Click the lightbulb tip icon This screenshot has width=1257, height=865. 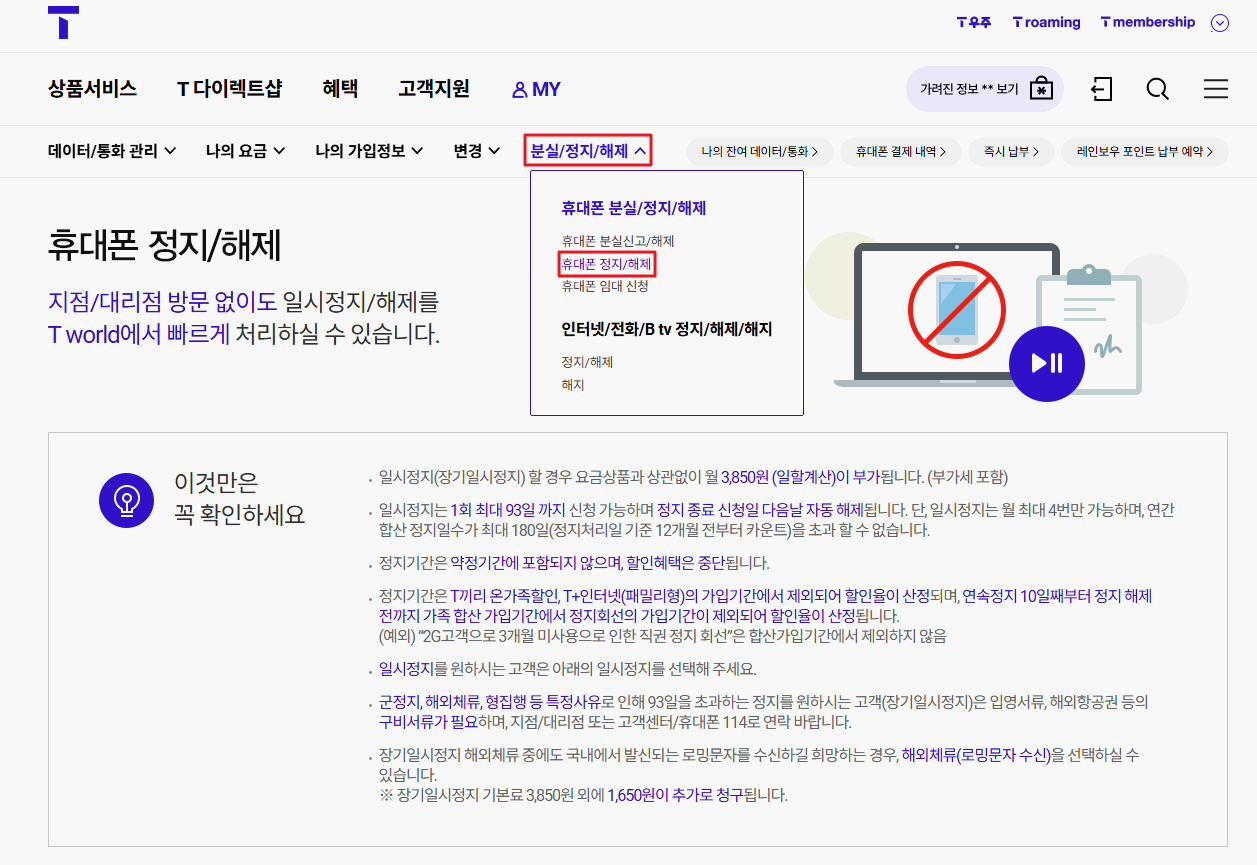[126, 499]
